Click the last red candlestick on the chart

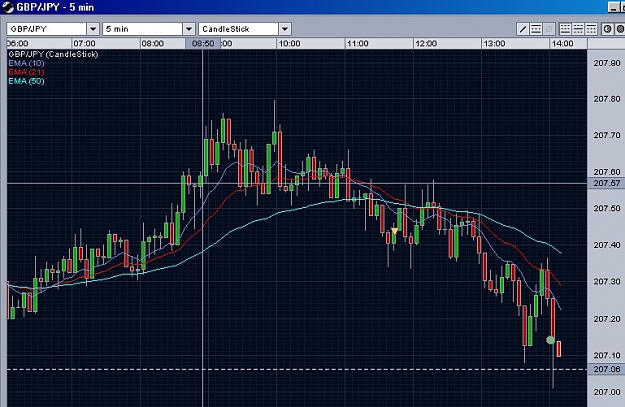point(559,348)
